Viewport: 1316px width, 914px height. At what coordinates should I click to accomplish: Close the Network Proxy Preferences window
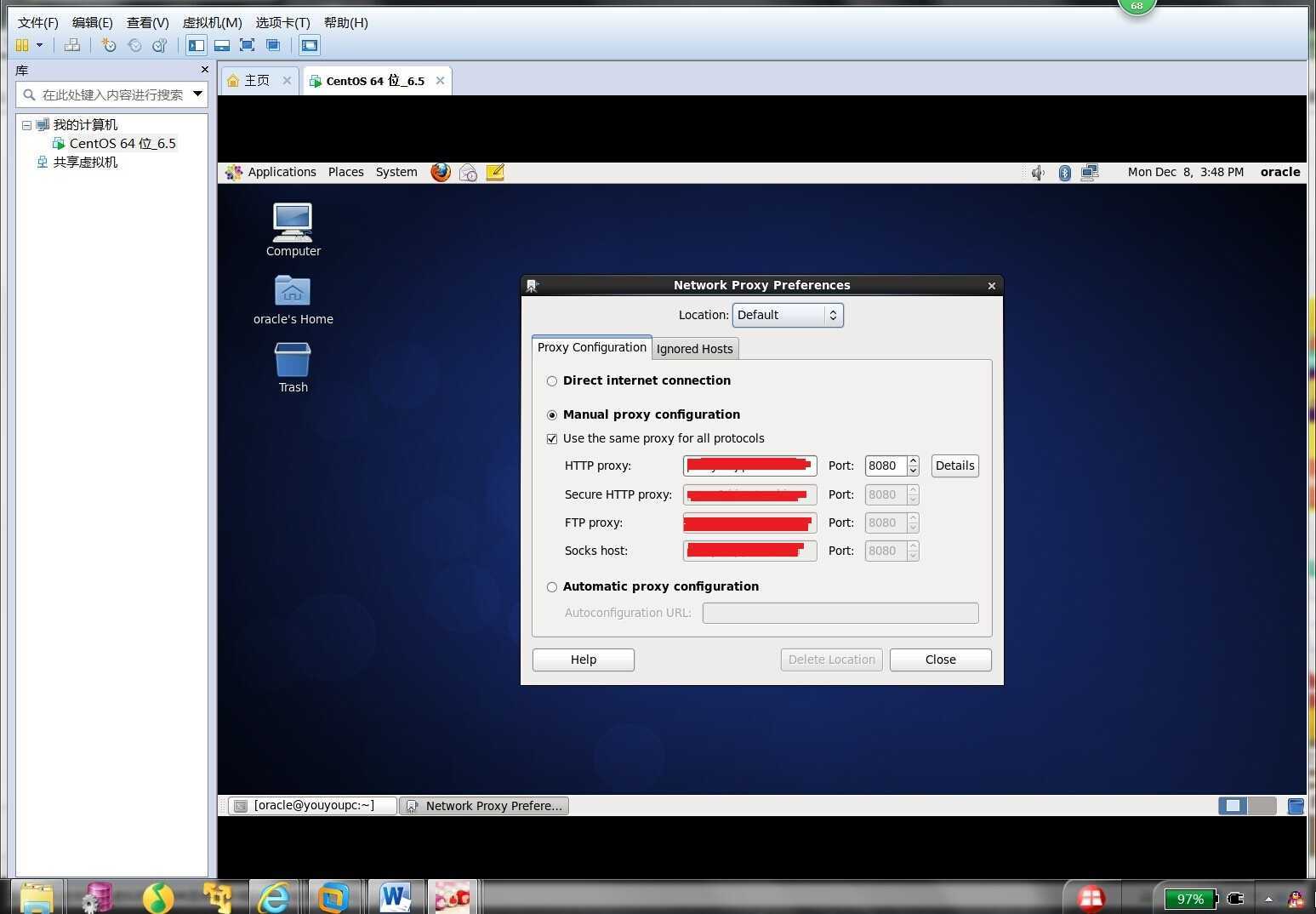(991, 286)
